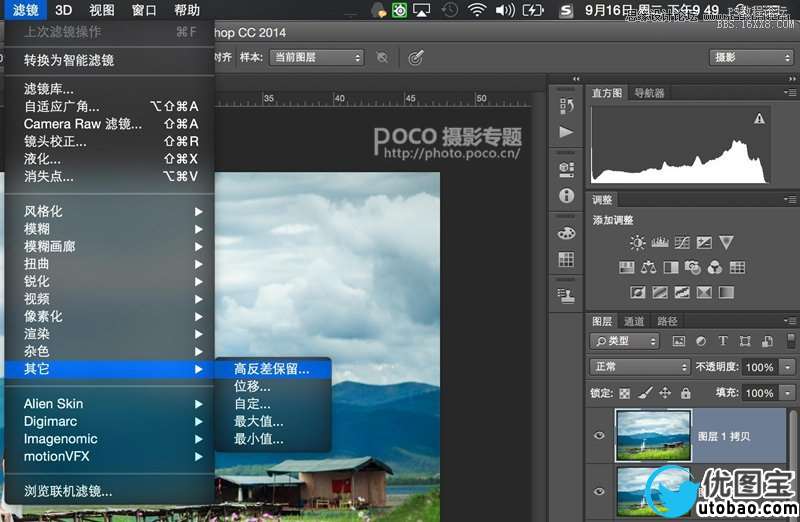Choose 最小值... from submenu

tap(273, 439)
